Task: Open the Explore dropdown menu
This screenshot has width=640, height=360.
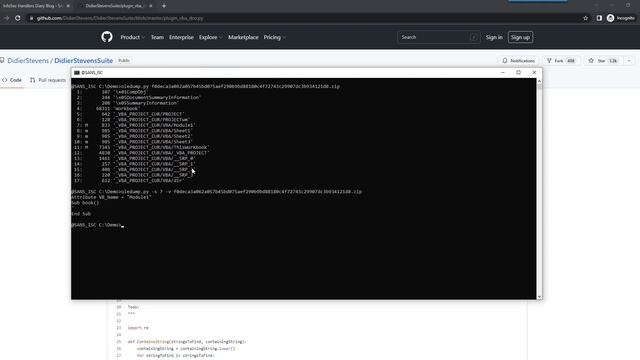Action: pos(210,37)
